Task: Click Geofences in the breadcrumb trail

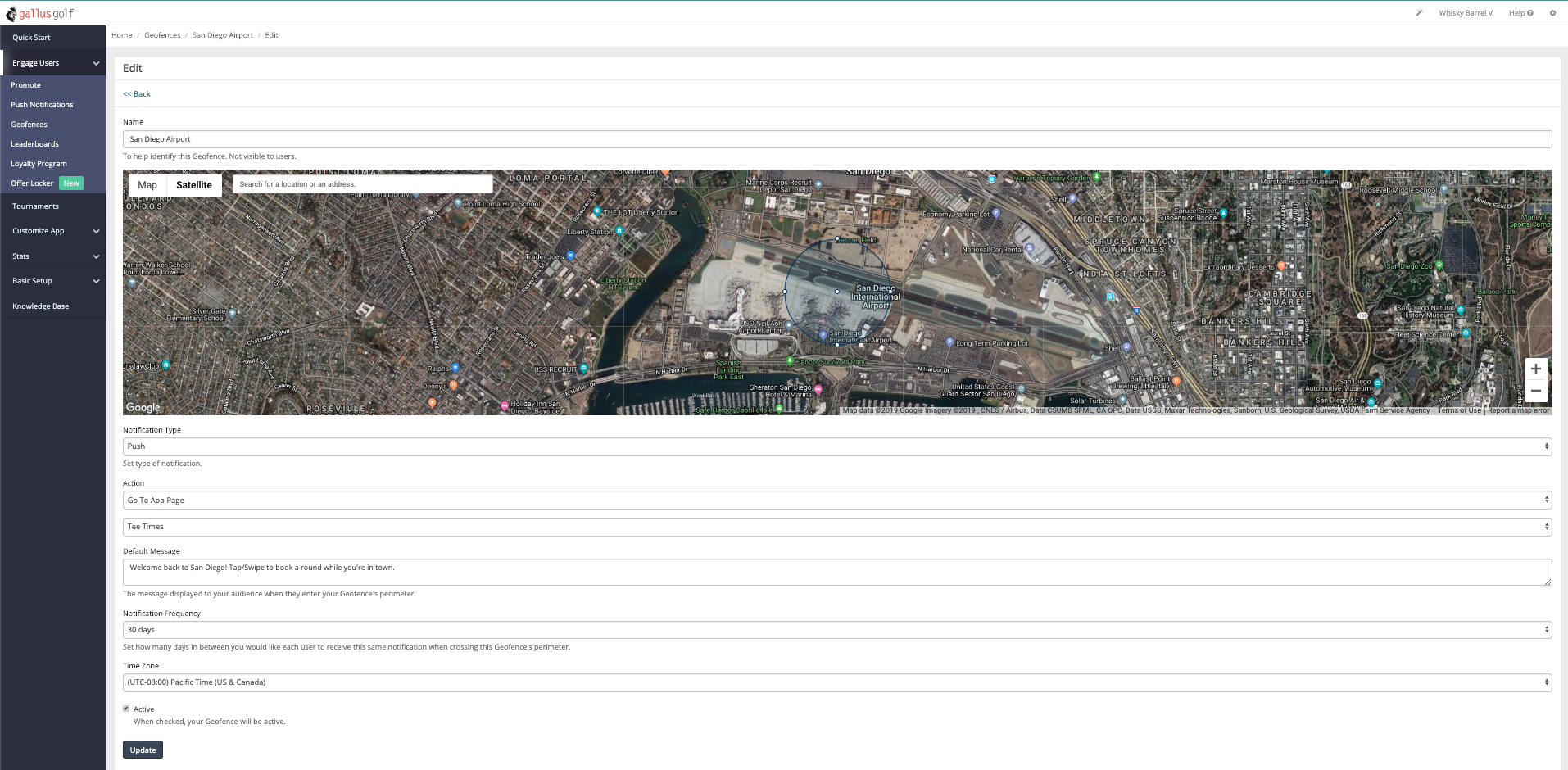Action: 162,35
